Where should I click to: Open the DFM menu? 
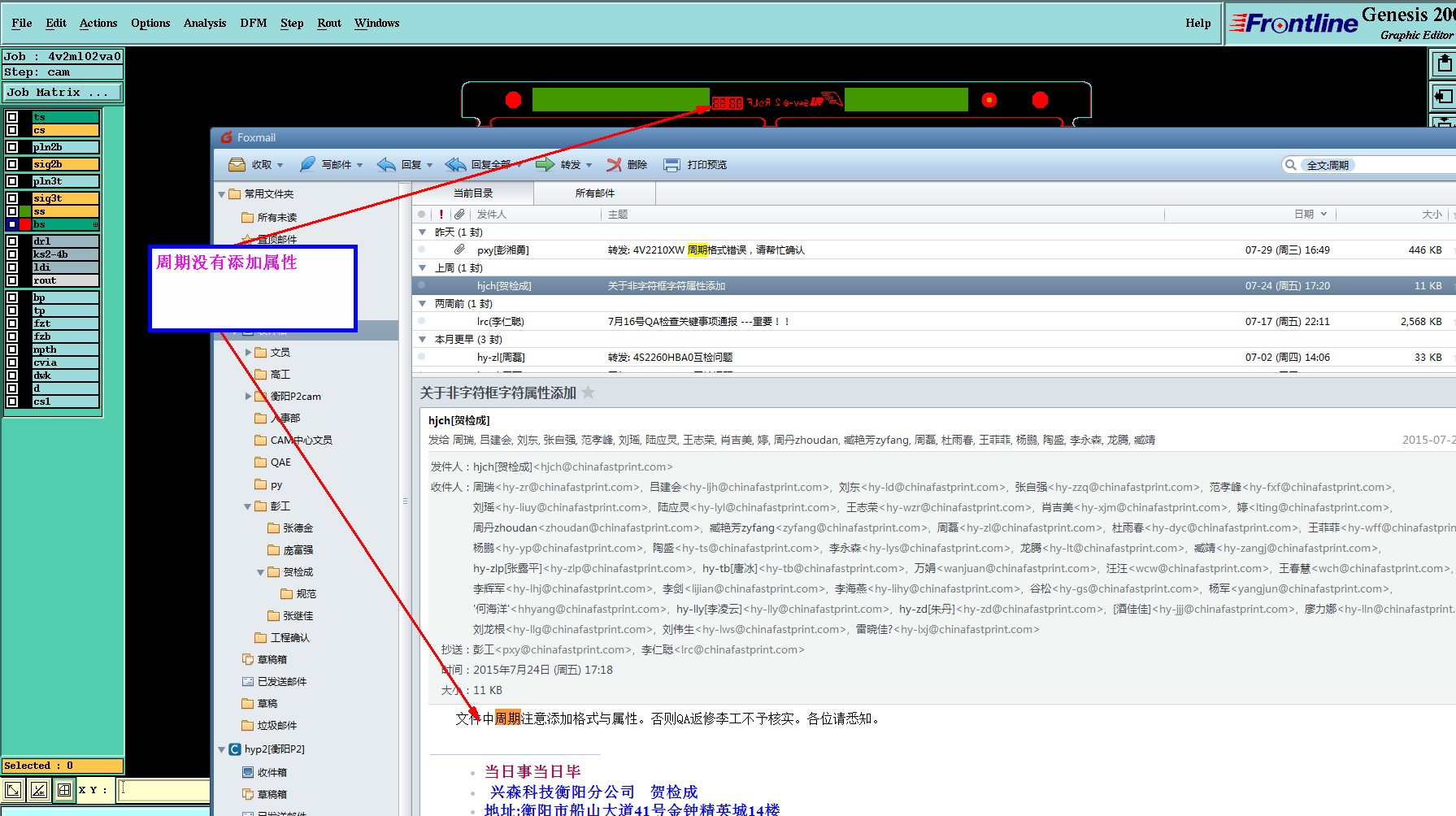click(x=254, y=23)
